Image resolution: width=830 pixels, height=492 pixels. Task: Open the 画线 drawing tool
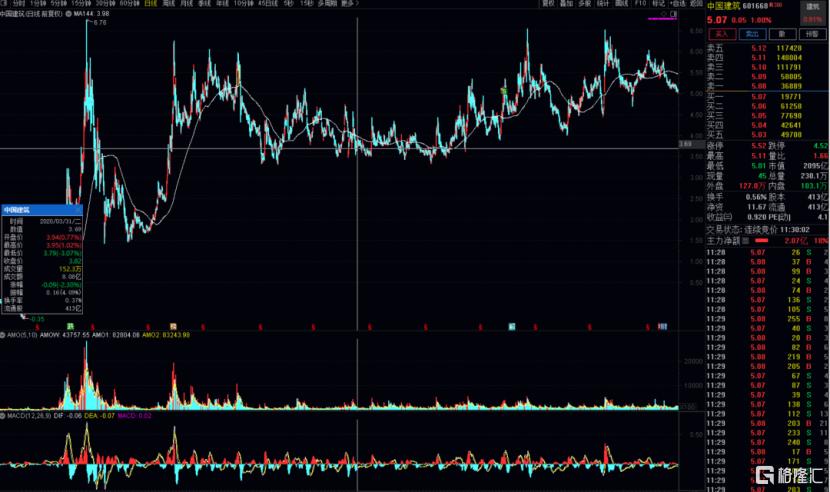point(621,3)
